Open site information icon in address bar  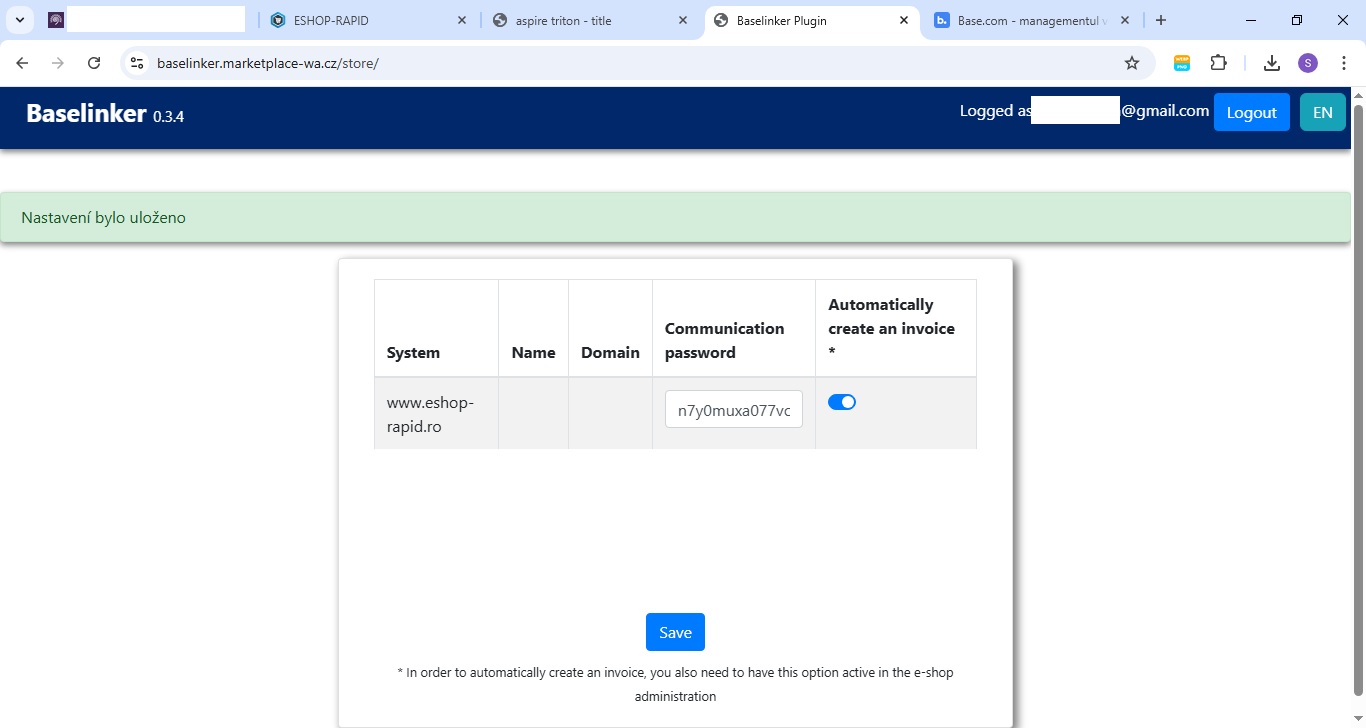[138, 63]
